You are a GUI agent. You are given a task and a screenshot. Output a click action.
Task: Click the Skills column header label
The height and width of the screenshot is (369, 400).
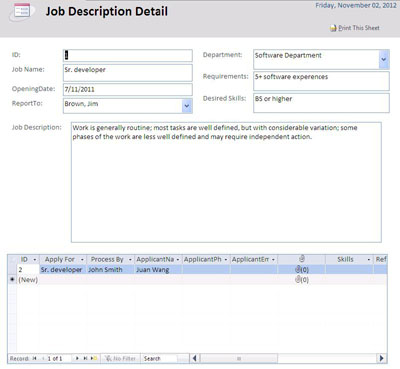(345, 259)
